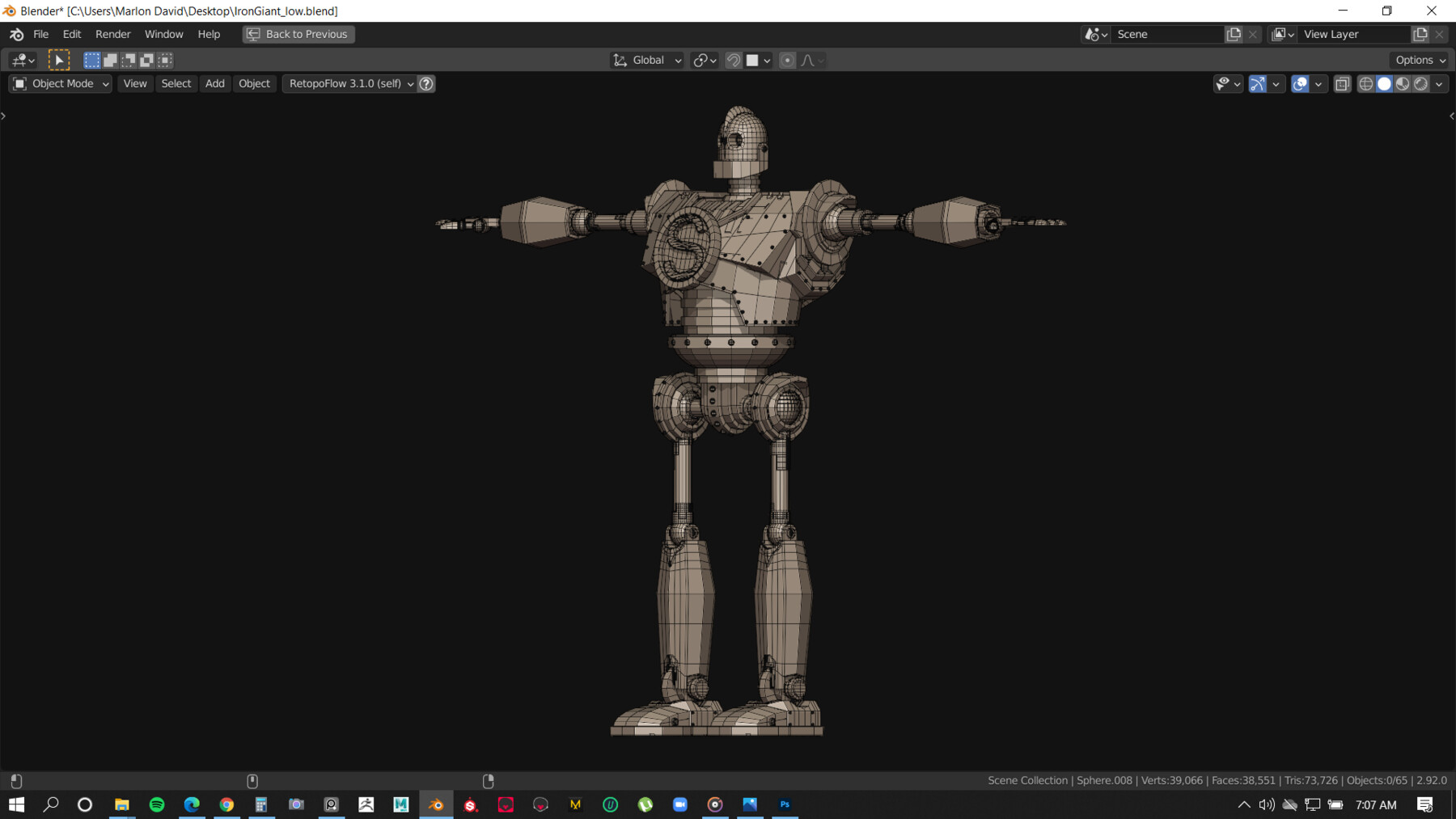This screenshot has width=1456, height=819.
Task: Choose the extend selection mode icon
Action: pyautogui.click(x=110, y=60)
